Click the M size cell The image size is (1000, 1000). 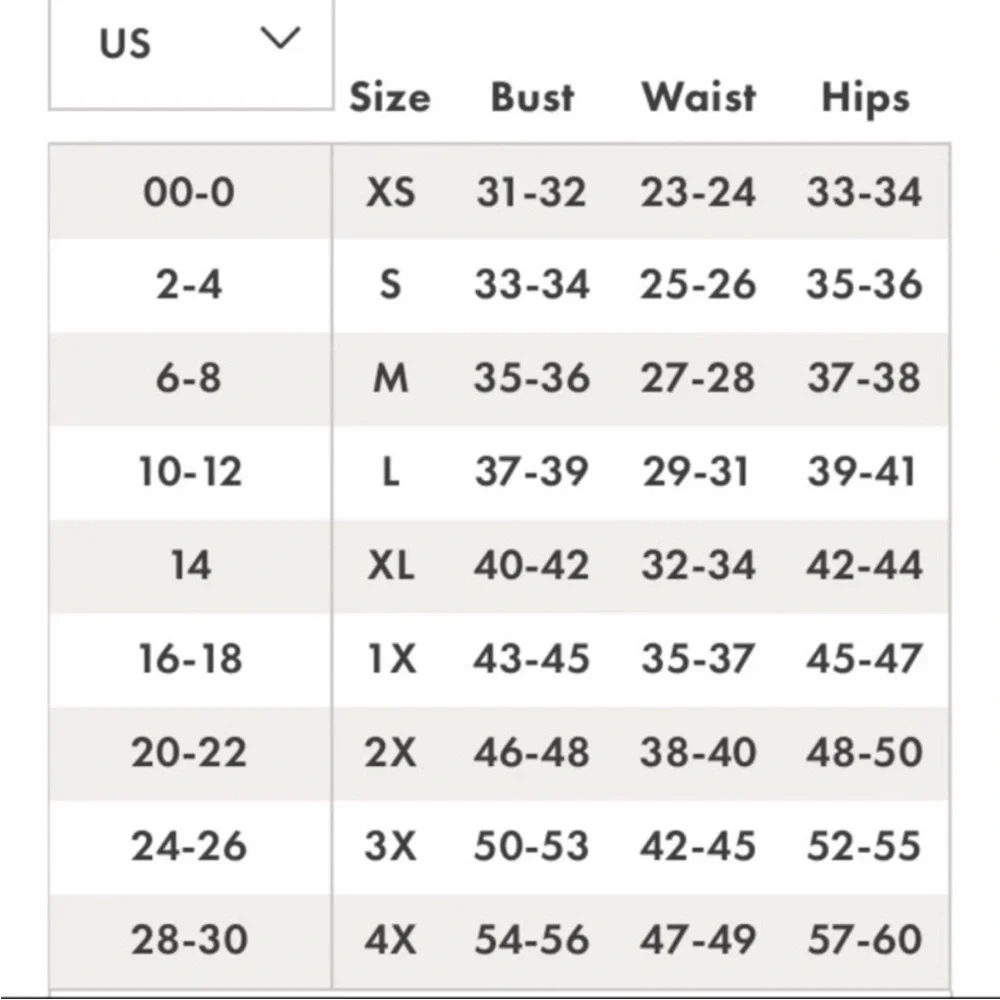(390, 378)
